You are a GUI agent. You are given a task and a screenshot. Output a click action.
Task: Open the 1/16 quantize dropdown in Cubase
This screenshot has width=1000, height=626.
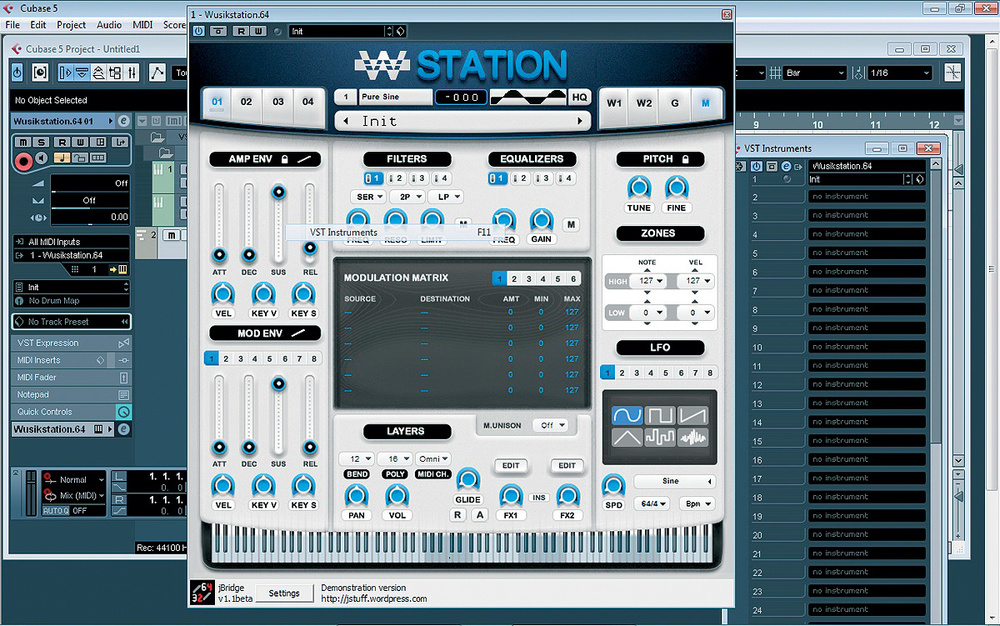900,73
